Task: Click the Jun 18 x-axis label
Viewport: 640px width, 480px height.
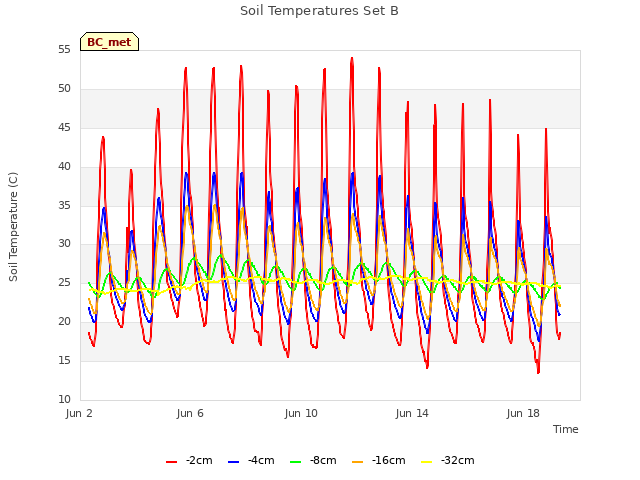Action: coord(523,413)
